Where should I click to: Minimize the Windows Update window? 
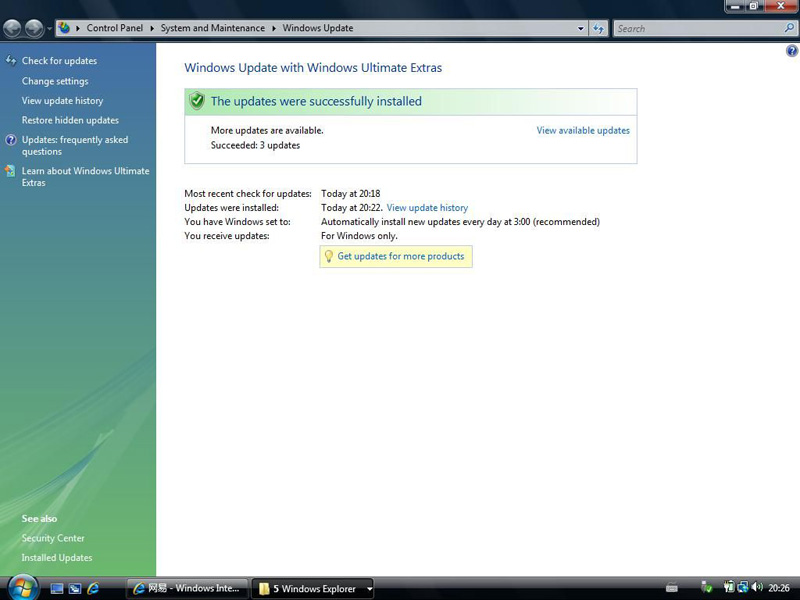[735, 6]
